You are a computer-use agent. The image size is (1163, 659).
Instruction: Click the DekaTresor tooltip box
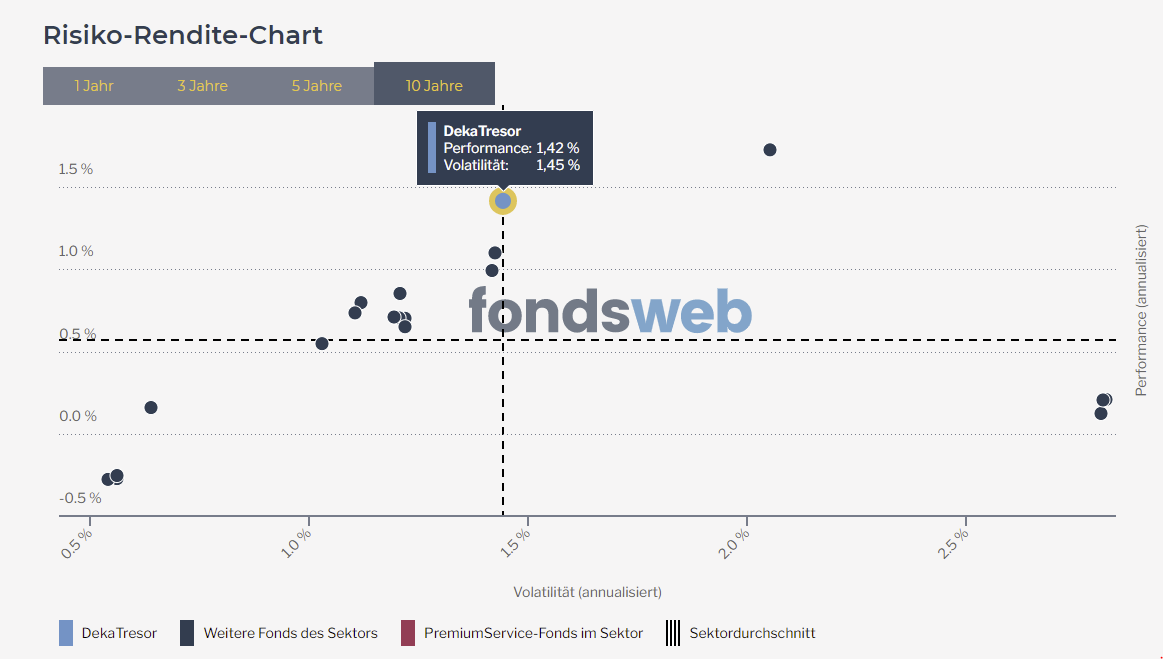505,148
